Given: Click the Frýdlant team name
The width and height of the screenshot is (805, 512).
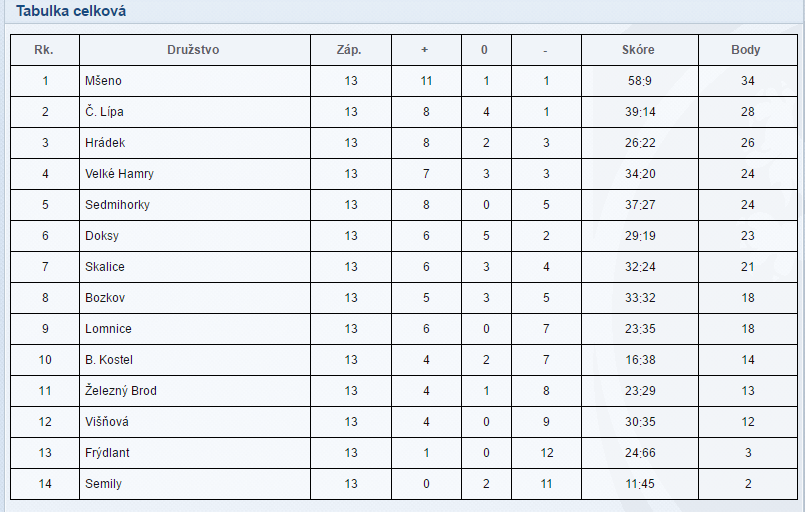Looking at the screenshot, I should (x=107, y=453).
